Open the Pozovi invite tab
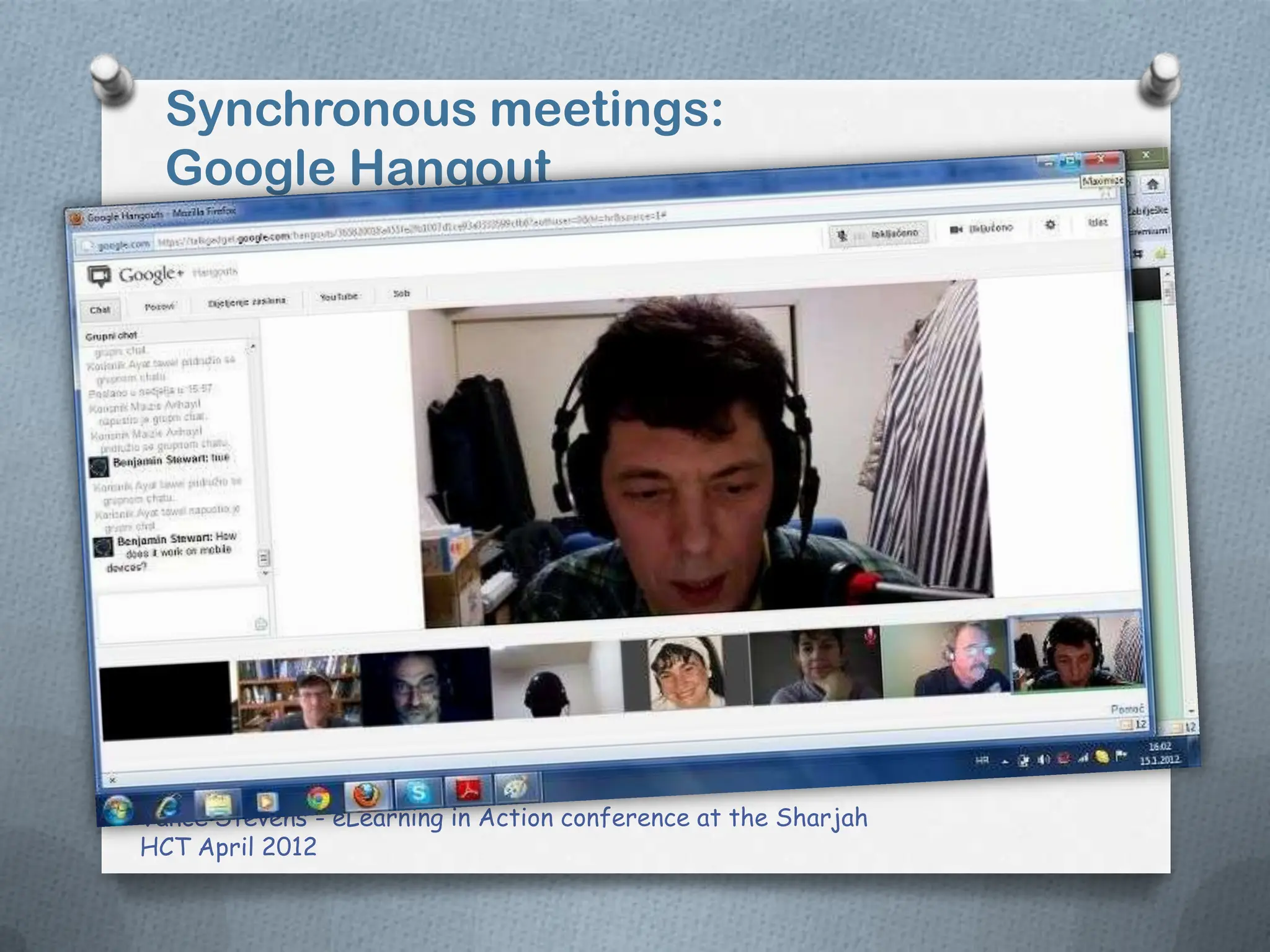 159,306
